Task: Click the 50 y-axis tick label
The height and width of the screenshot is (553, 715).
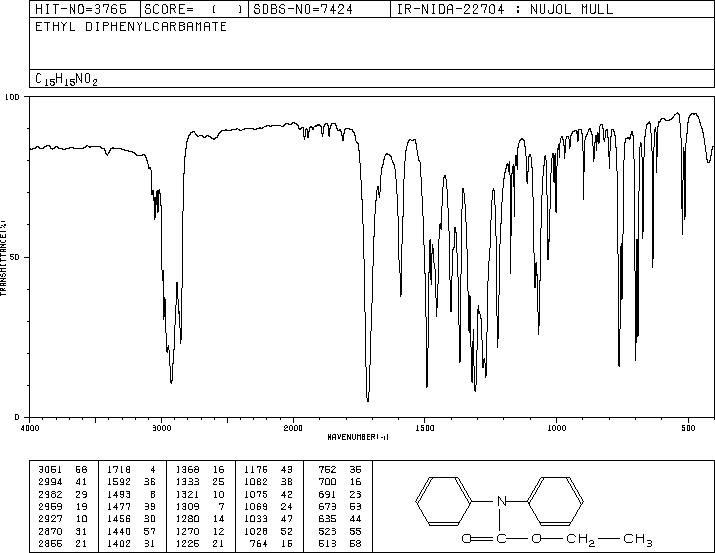Action: 15,257
